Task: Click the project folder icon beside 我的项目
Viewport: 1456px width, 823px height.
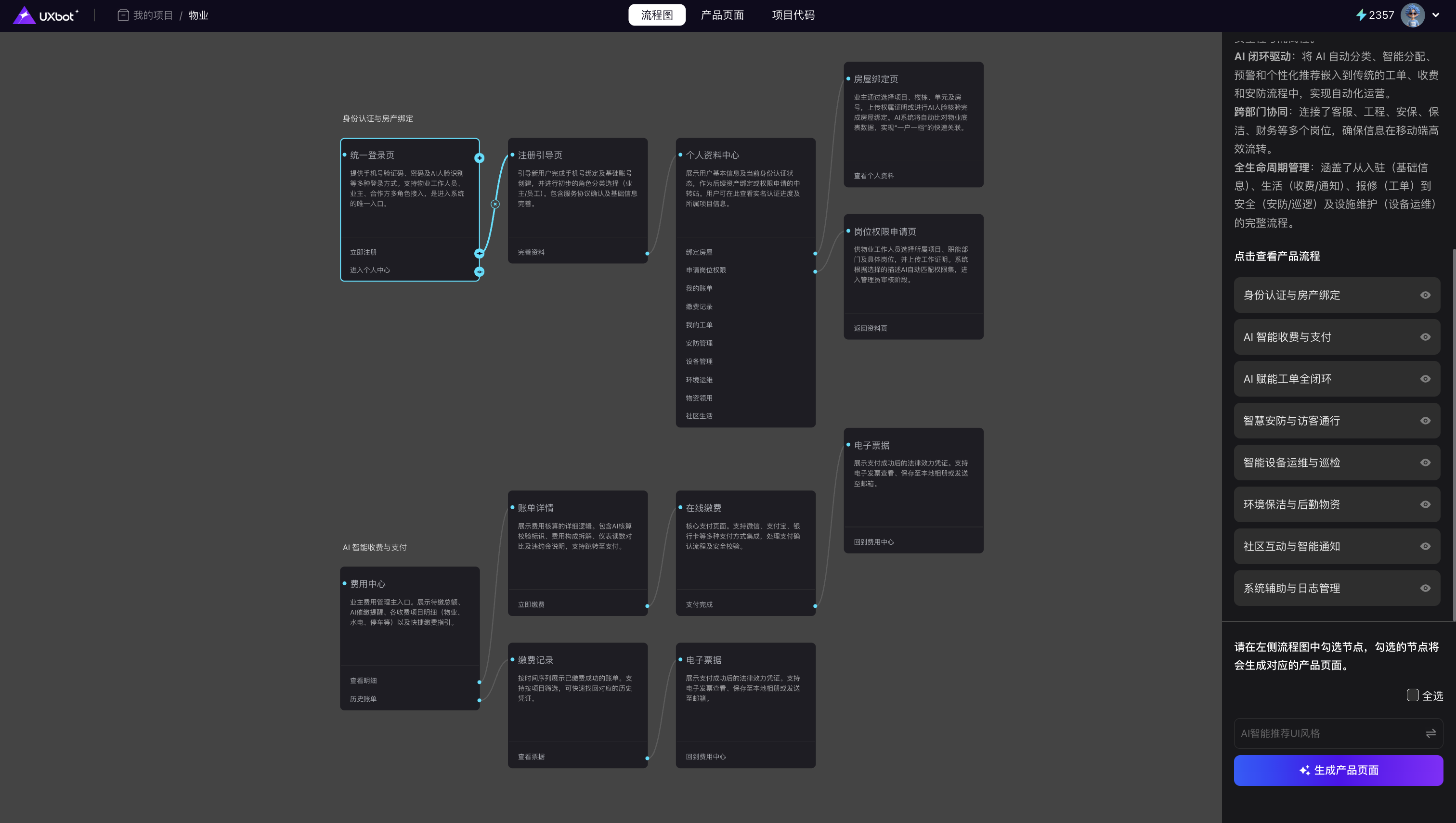Action: click(x=123, y=15)
